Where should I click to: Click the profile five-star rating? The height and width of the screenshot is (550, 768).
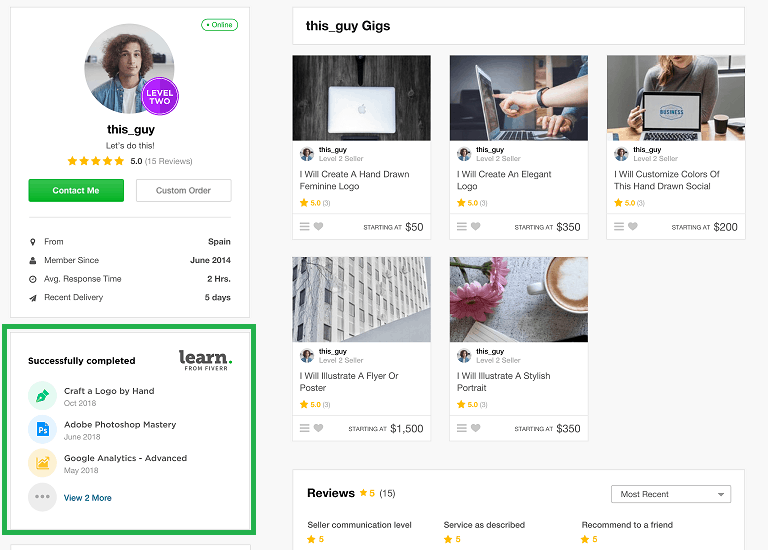(96, 161)
